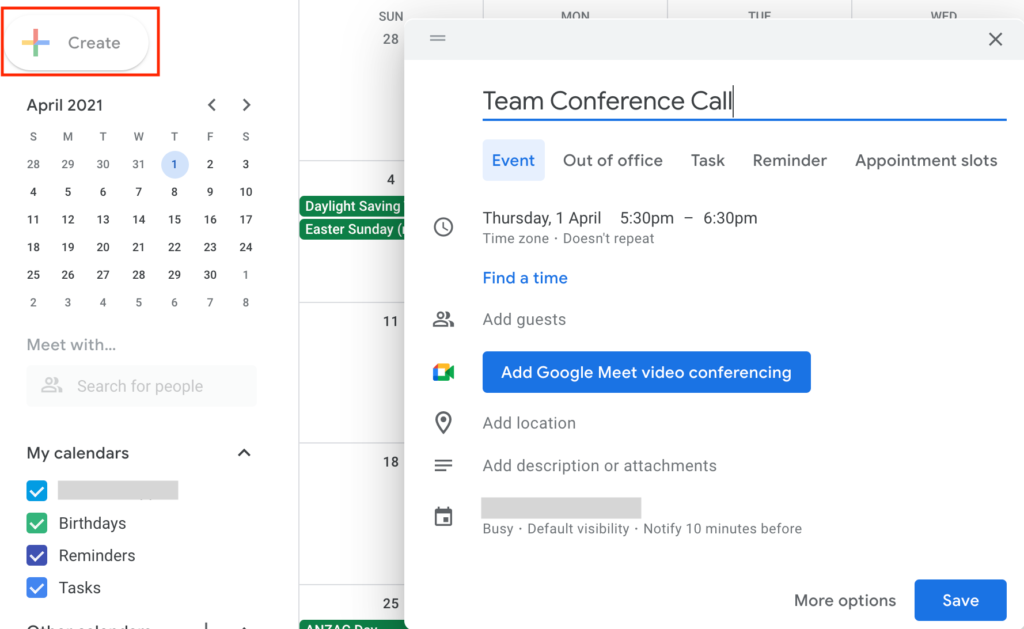Select 1 April highlighted in mini calendar
Image resolution: width=1024 pixels, height=629 pixels.
click(x=174, y=164)
